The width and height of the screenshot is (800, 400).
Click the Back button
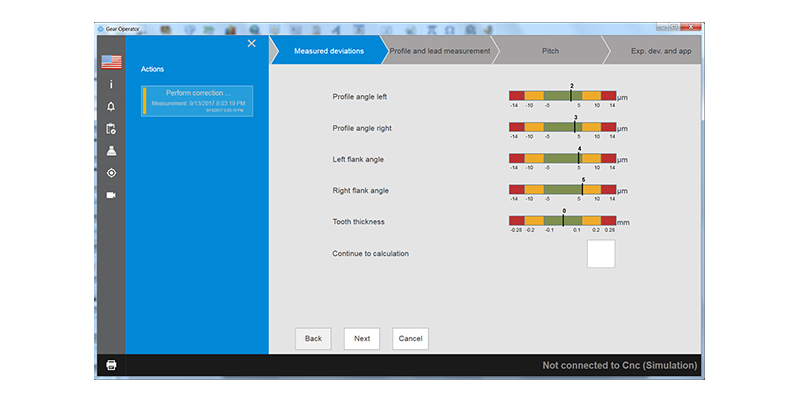pos(313,339)
